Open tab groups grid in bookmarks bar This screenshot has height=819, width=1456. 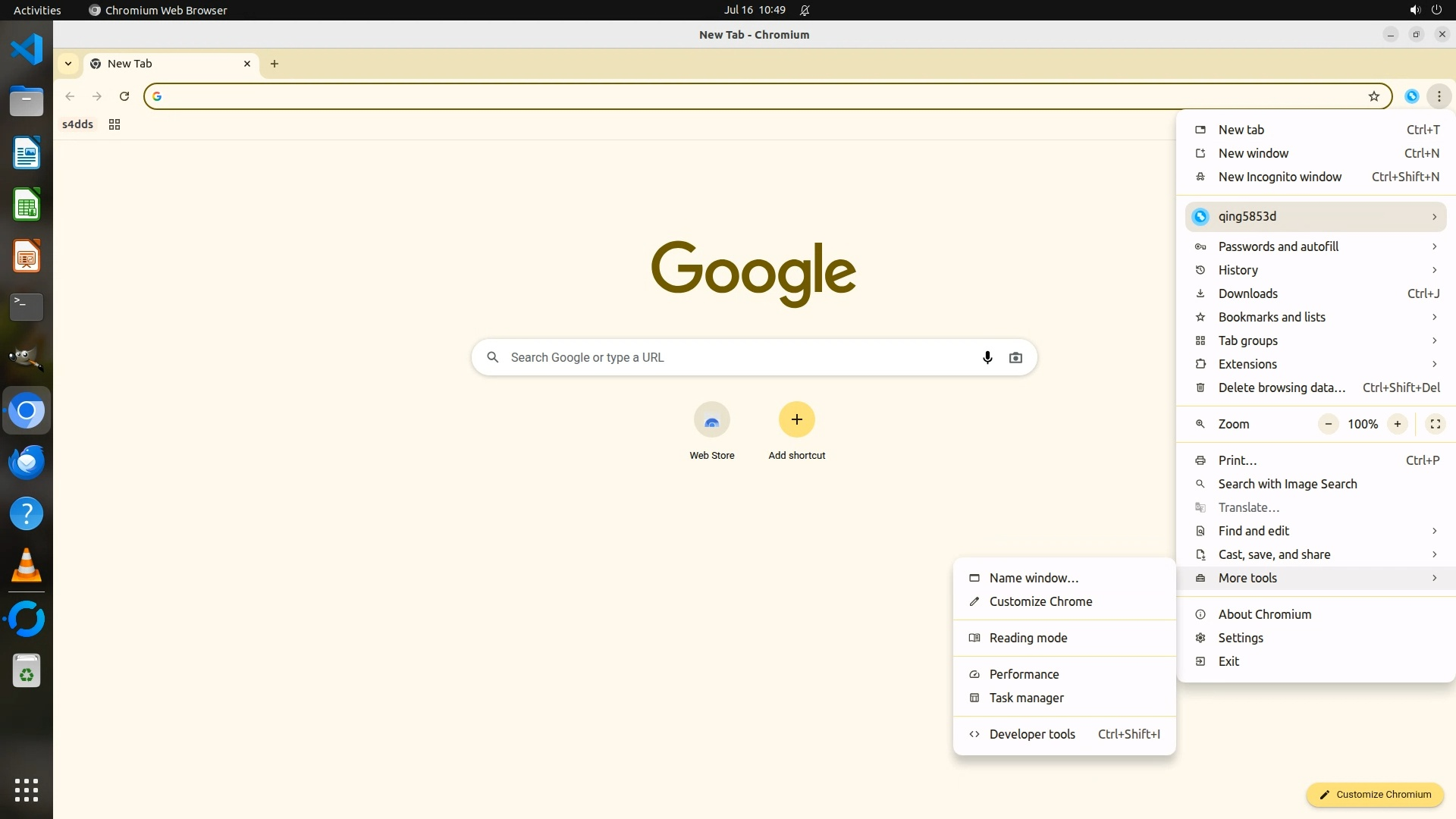(115, 124)
